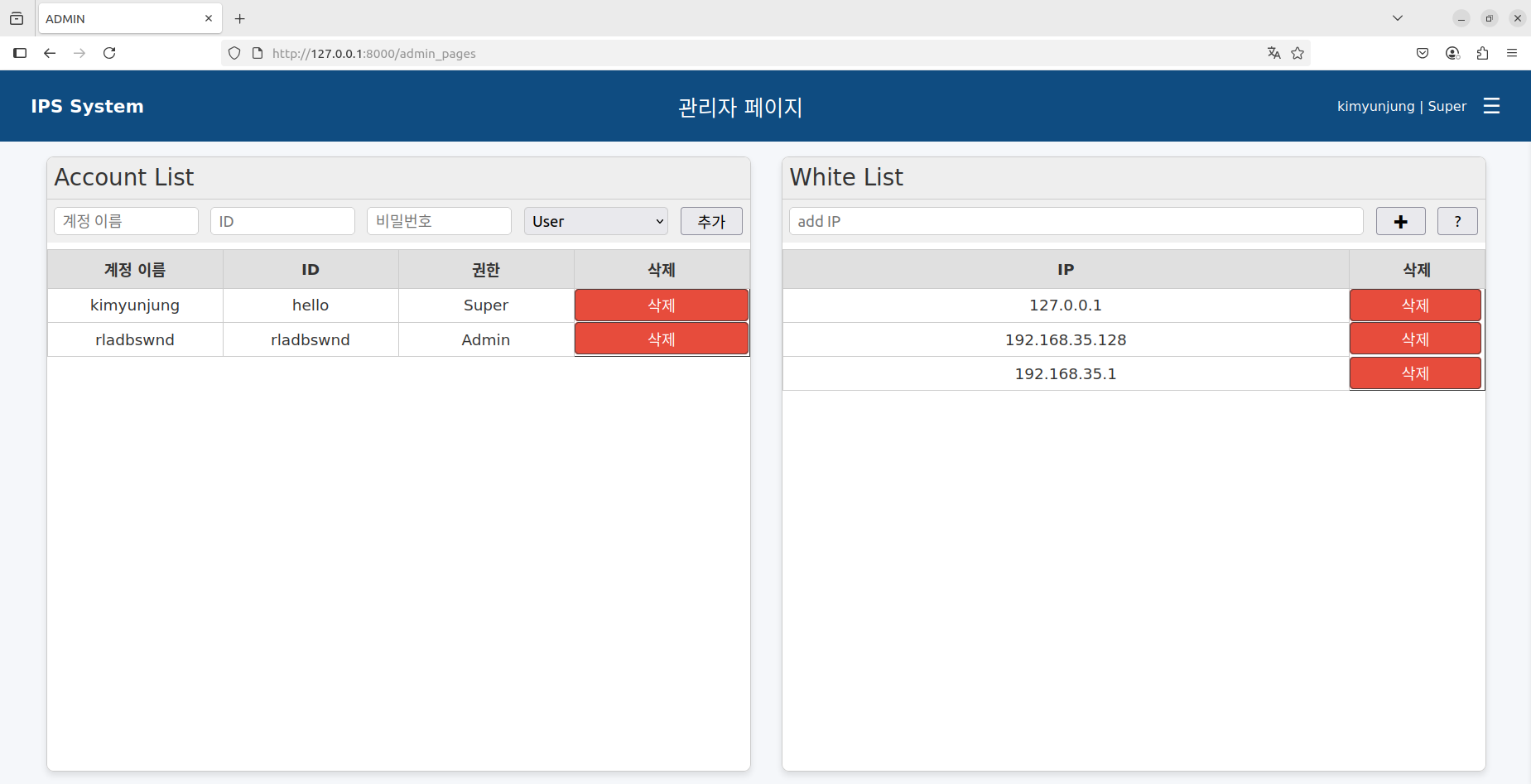Reload the page with refresh icon
This screenshot has width=1531, height=784.
(x=109, y=53)
